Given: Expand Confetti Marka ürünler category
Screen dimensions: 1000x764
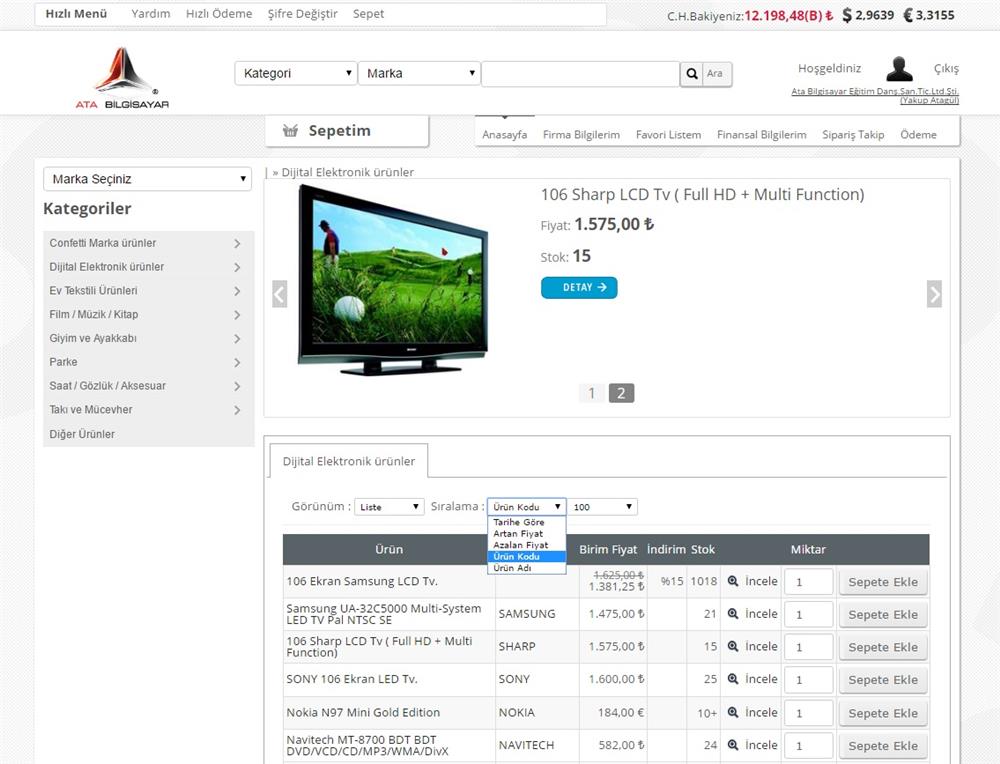Looking at the screenshot, I should coord(237,244).
